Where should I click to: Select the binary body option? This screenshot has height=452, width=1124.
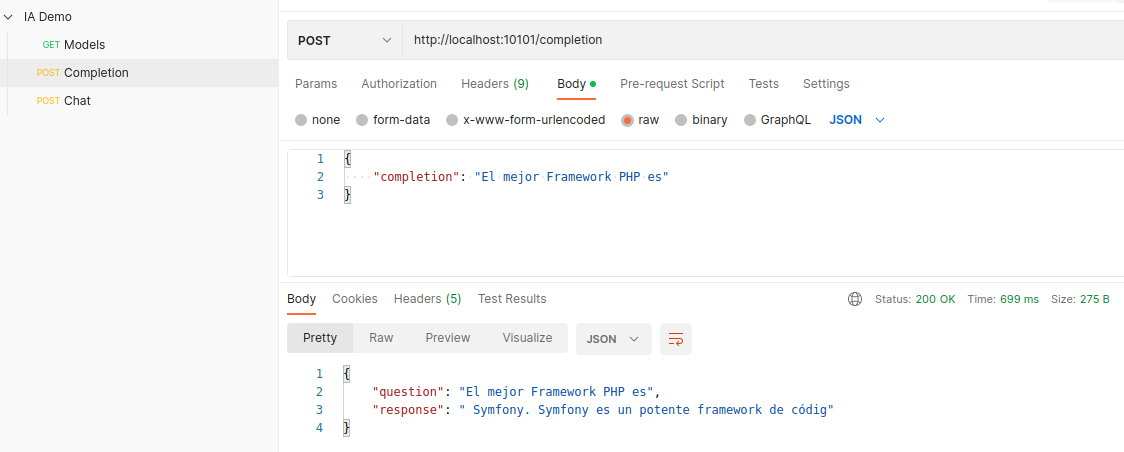coord(681,120)
